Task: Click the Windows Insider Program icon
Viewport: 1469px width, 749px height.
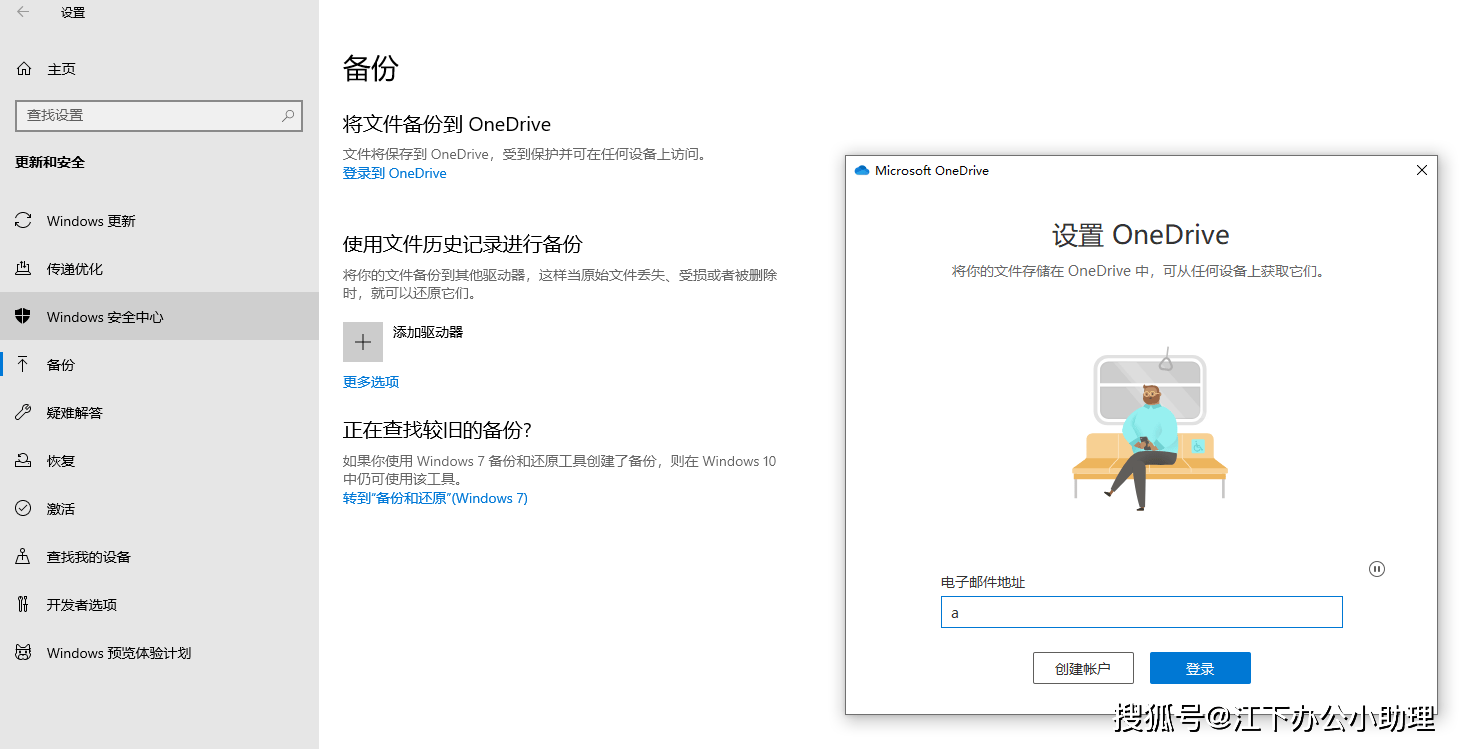Action: (x=24, y=653)
